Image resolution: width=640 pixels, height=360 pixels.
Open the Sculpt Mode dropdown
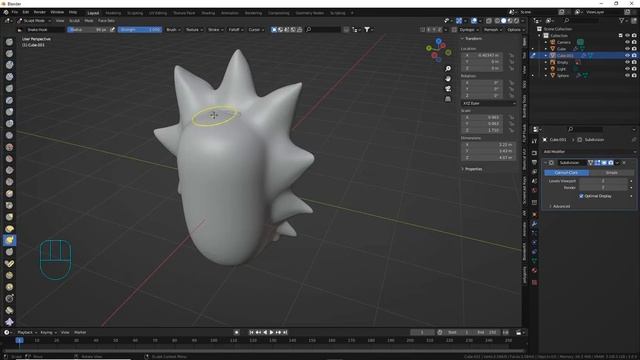[x=34, y=20]
